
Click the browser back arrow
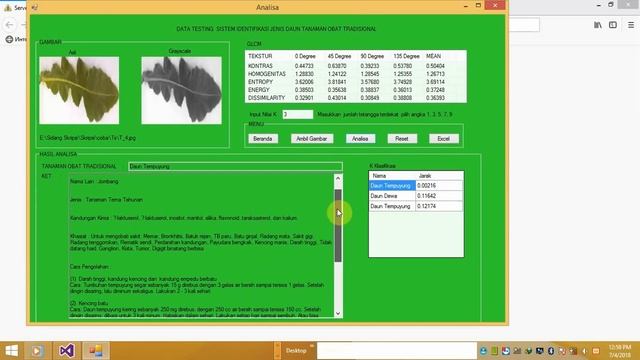click(9, 25)
